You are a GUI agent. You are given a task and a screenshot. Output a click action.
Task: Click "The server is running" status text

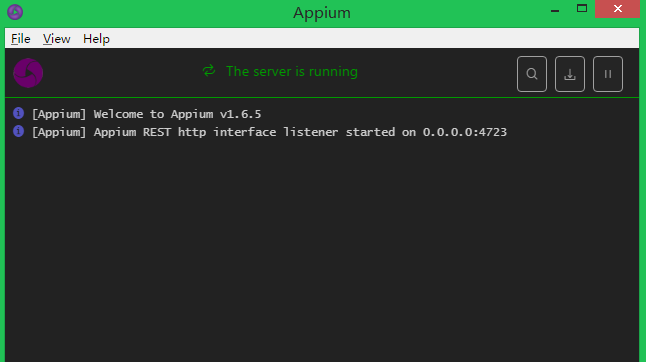click(x=292, y=72)
